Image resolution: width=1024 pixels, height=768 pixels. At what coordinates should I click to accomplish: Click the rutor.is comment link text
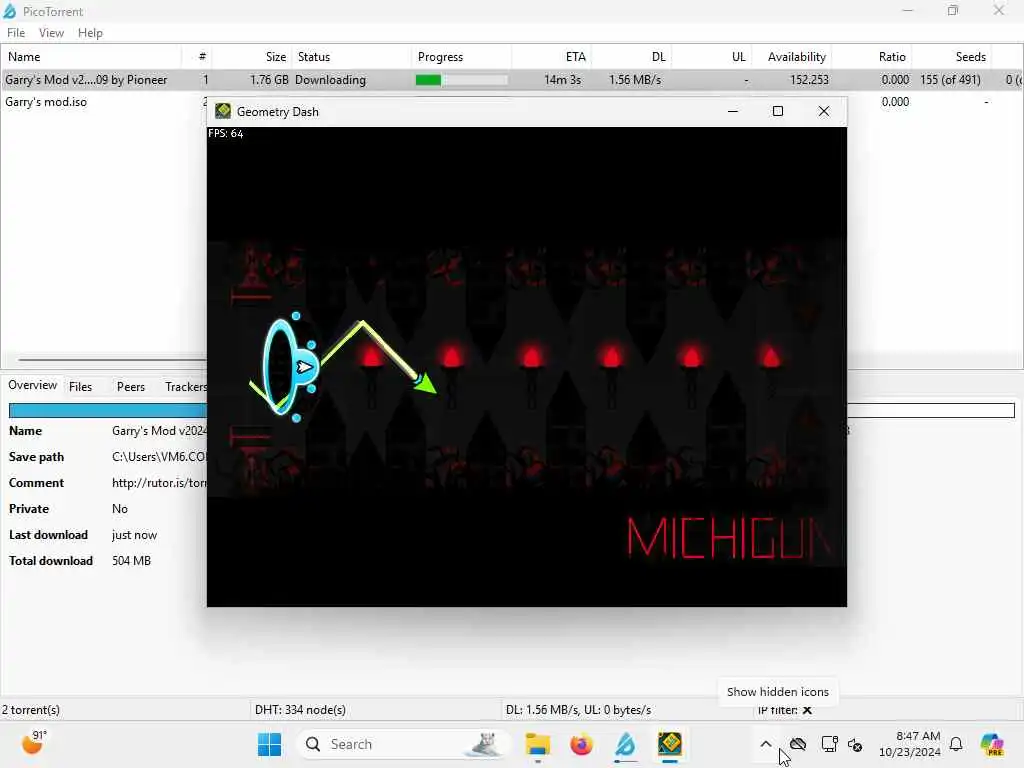[159, 483]
